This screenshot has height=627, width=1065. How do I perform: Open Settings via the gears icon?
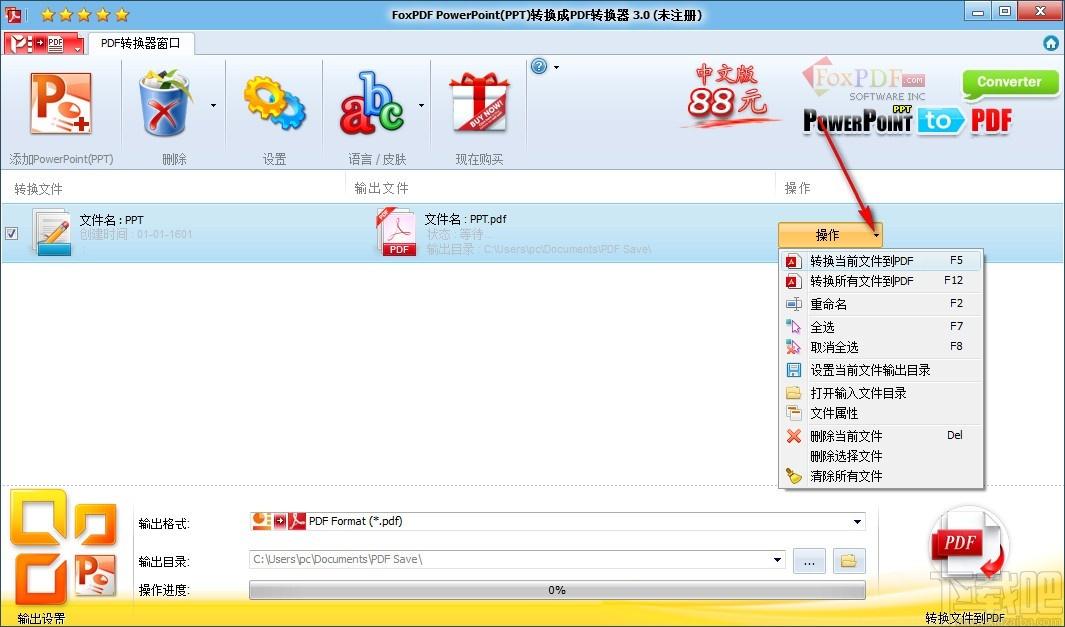[274, 103]
